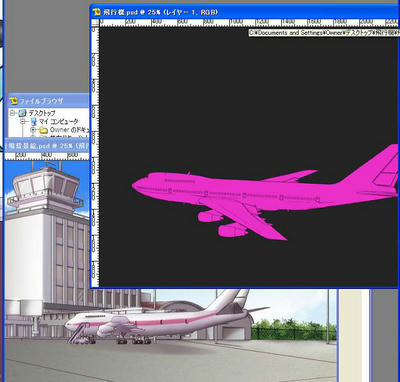Collapse the デスクトップ tree node
This screenshot has width=400, height=382.
(x=13, y=113)
